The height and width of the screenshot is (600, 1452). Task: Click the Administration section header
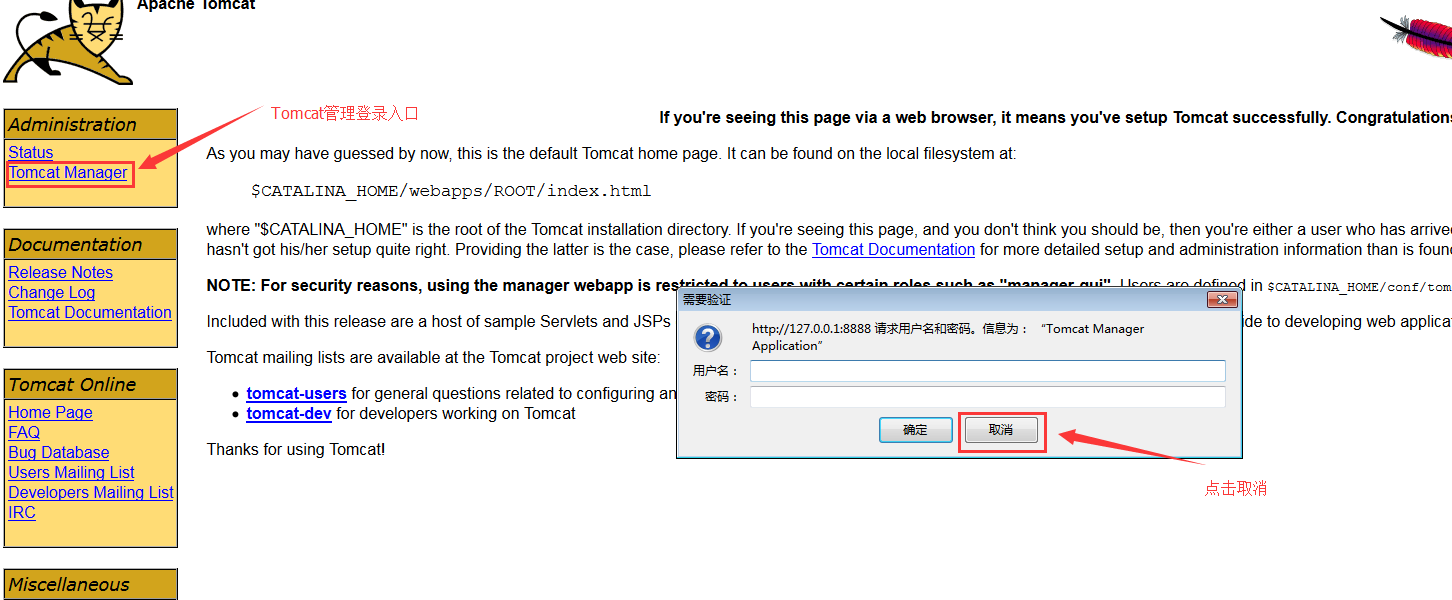[91, 125]
